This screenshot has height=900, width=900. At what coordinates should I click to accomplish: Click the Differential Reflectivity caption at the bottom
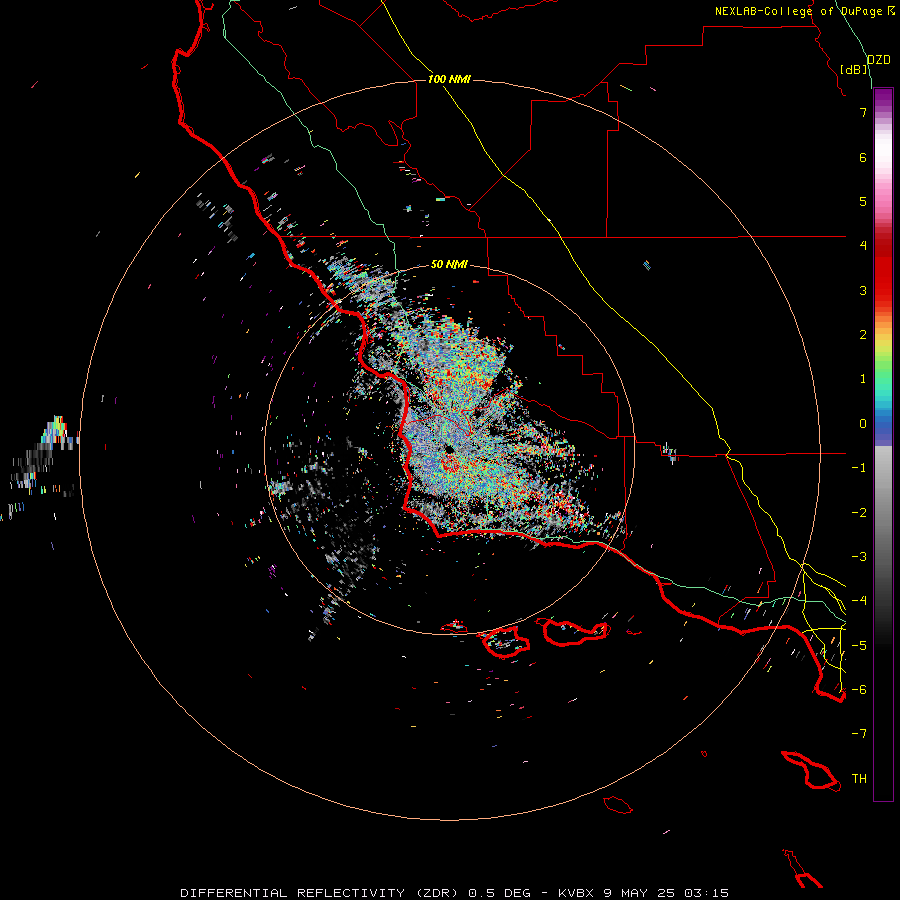coord(454,893)
